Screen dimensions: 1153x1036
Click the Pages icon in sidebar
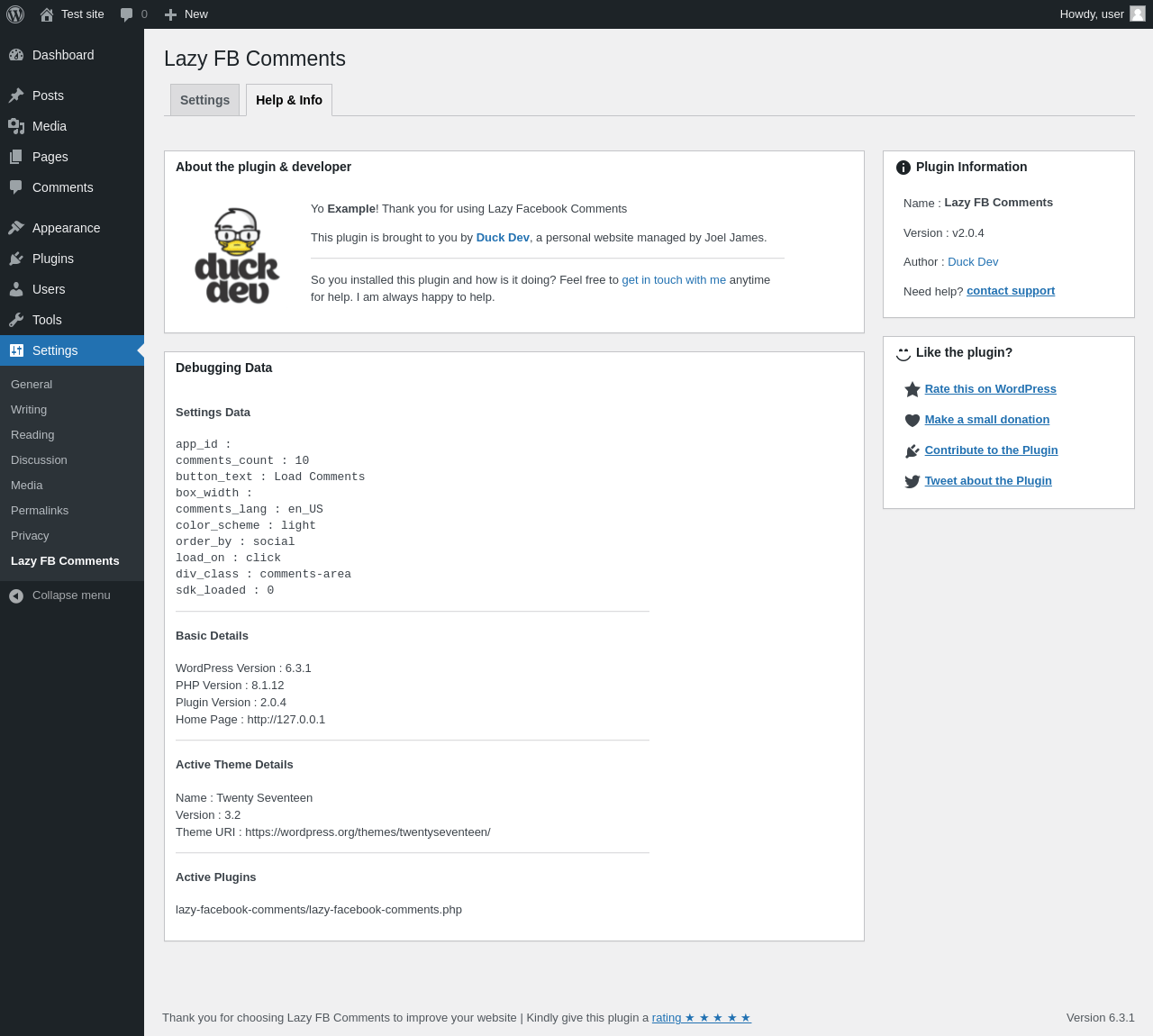[16, 157]
